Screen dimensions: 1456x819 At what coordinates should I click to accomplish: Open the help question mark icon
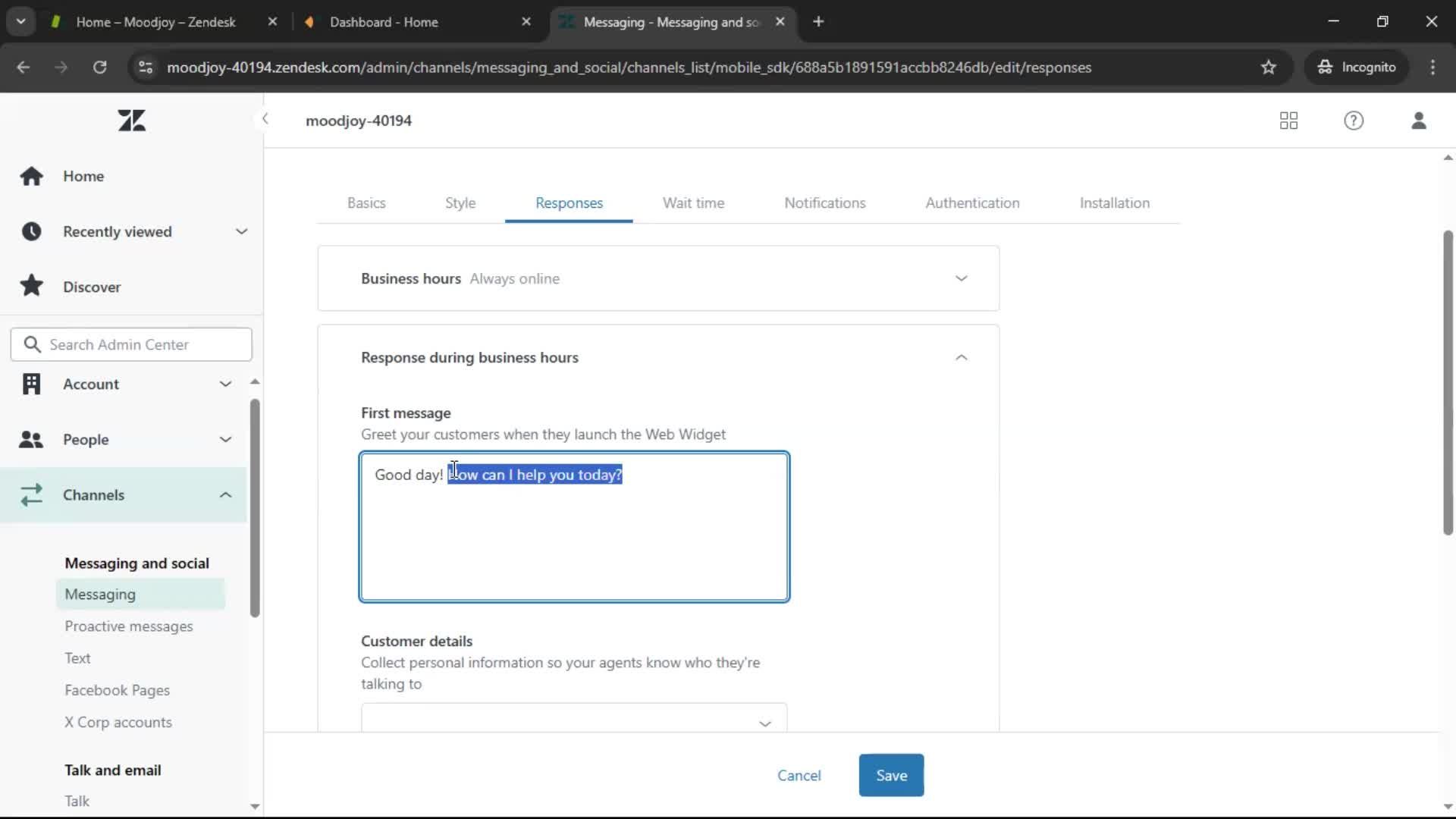(1354, 121)
